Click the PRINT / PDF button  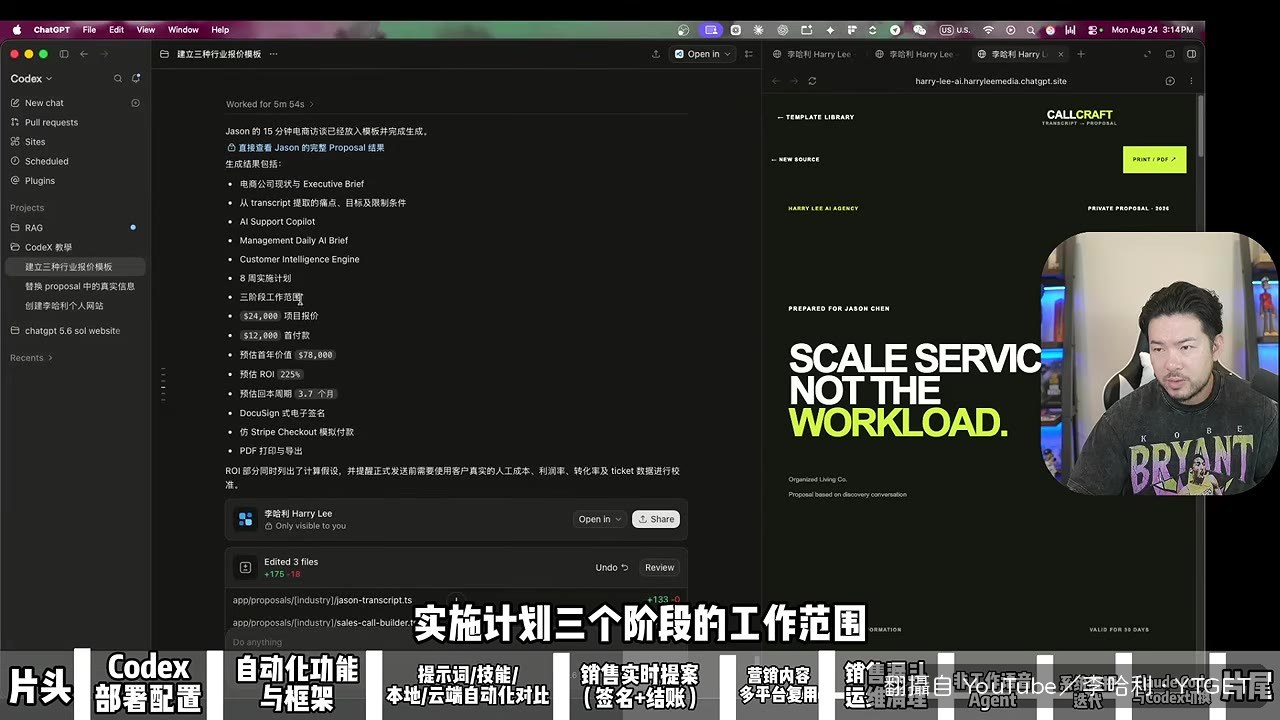[1154, 159]
